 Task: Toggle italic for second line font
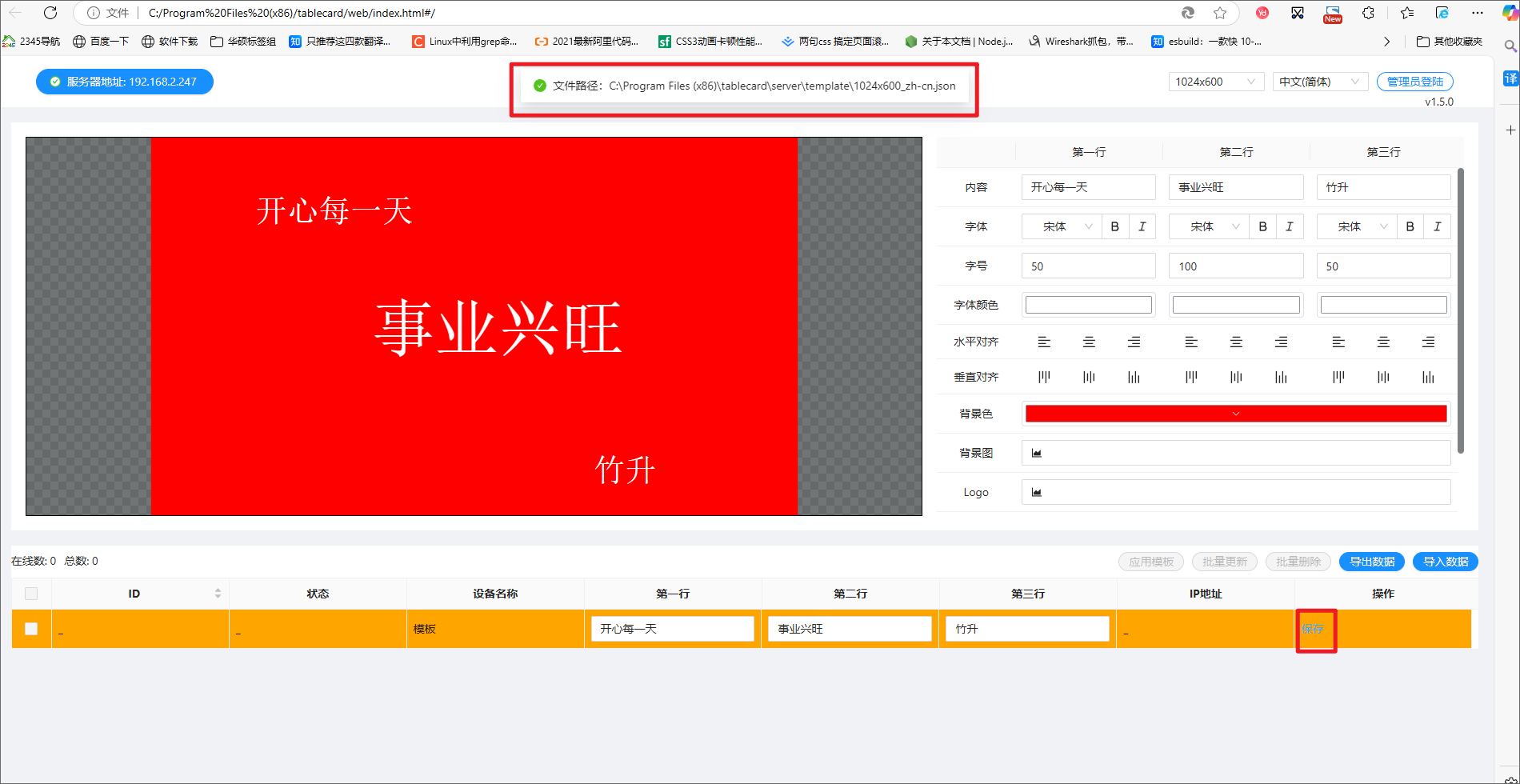1289,226
